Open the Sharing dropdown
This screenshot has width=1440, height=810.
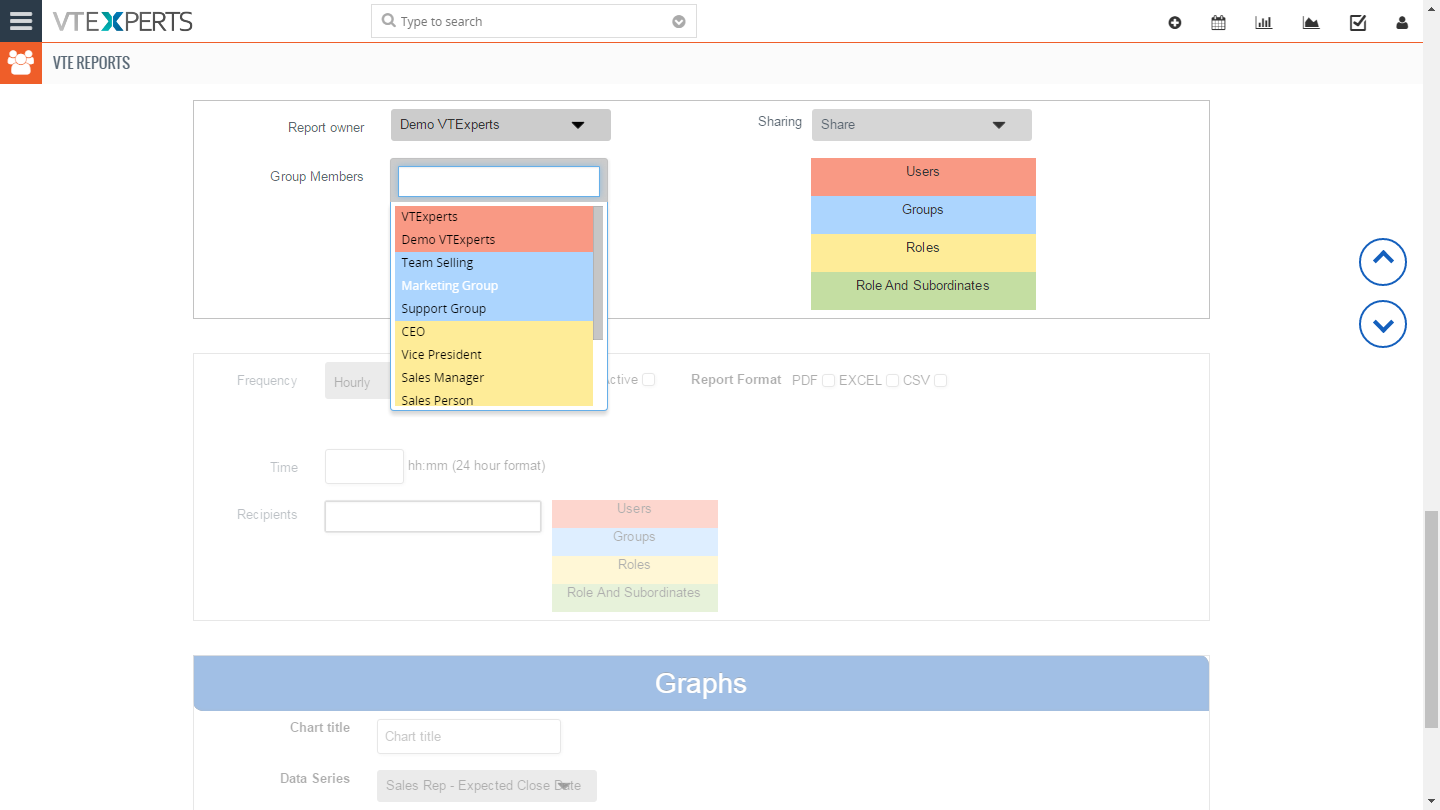(922, 125)
